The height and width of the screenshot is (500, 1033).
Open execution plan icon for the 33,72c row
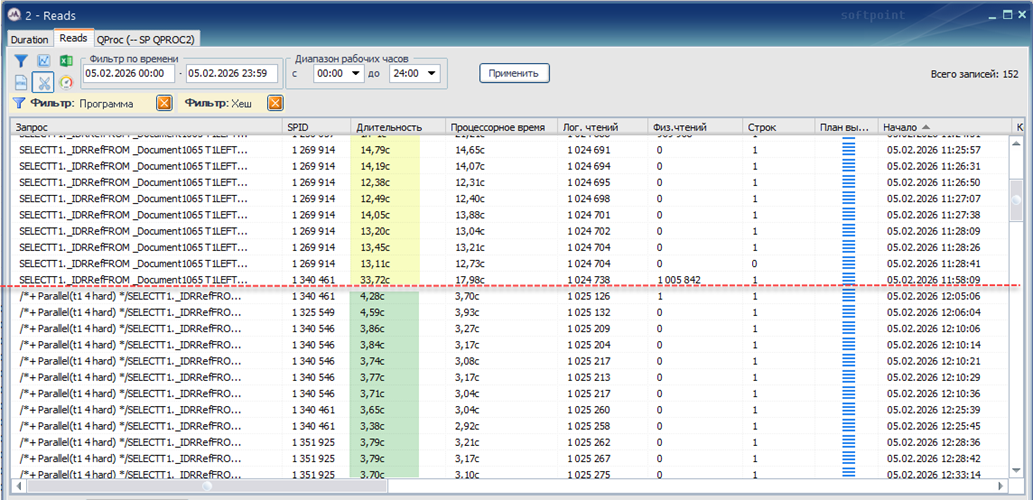coord(848,280)
